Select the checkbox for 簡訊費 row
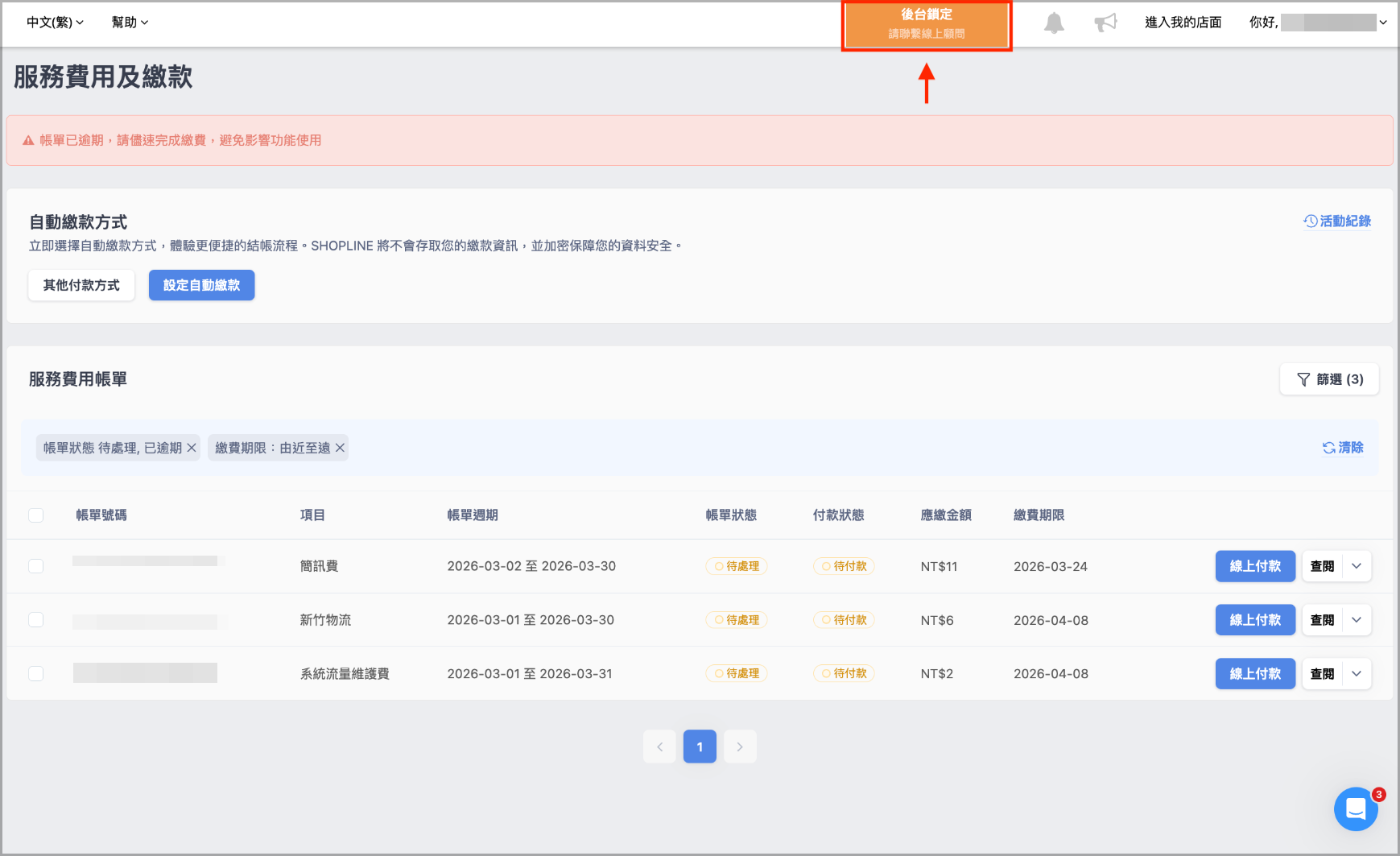Image resolution: width=1400 pixels, height=856 pixels. pyautogui.click(x=36, y=566)
